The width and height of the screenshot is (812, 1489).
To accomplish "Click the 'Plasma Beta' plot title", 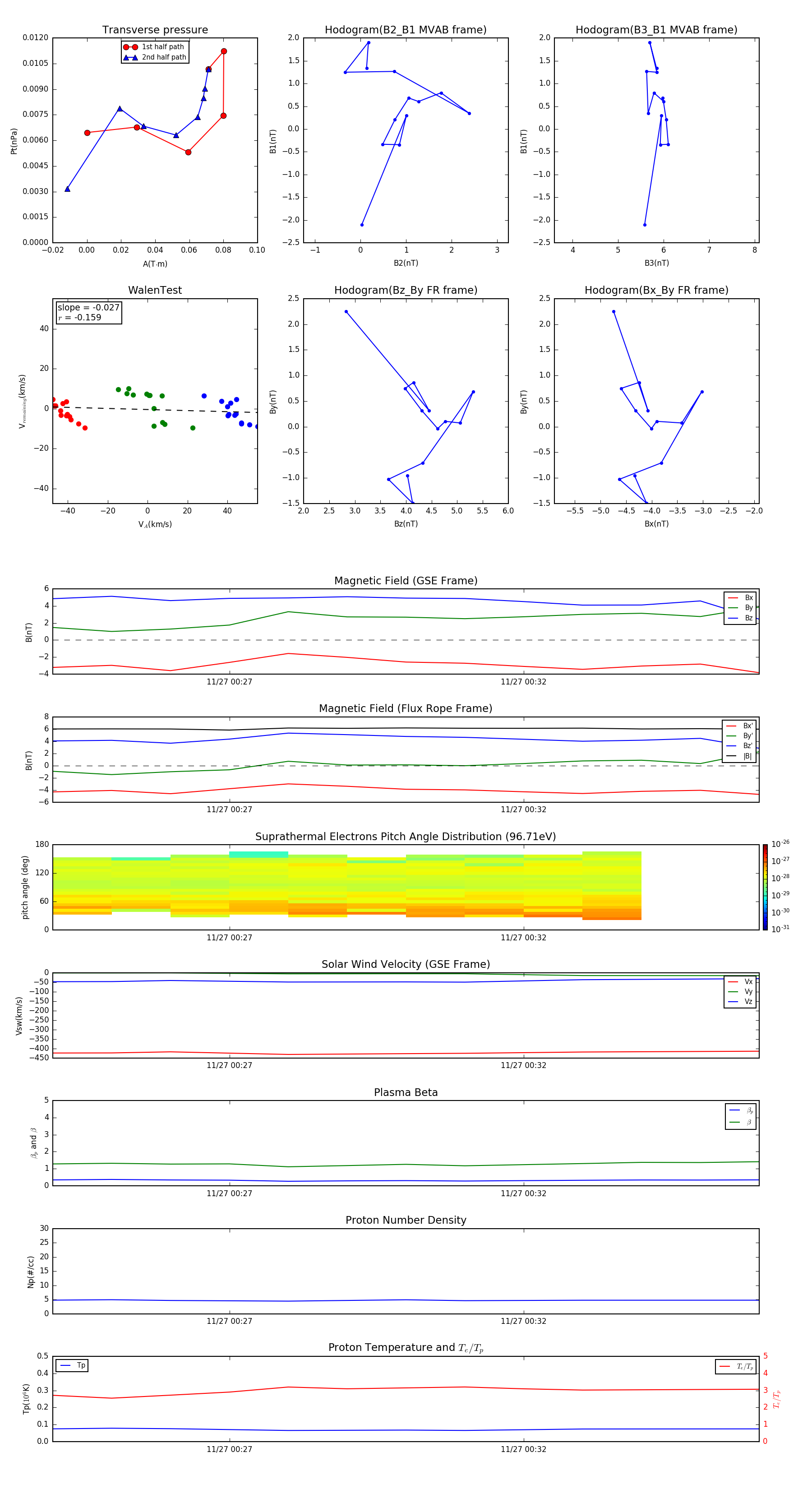I will click(x=406, y=1093).
